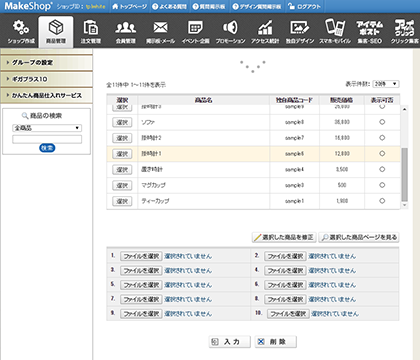420x360 pixels.
Task: Open 質問掲示板 in top bar
Action: pos(209,6)
